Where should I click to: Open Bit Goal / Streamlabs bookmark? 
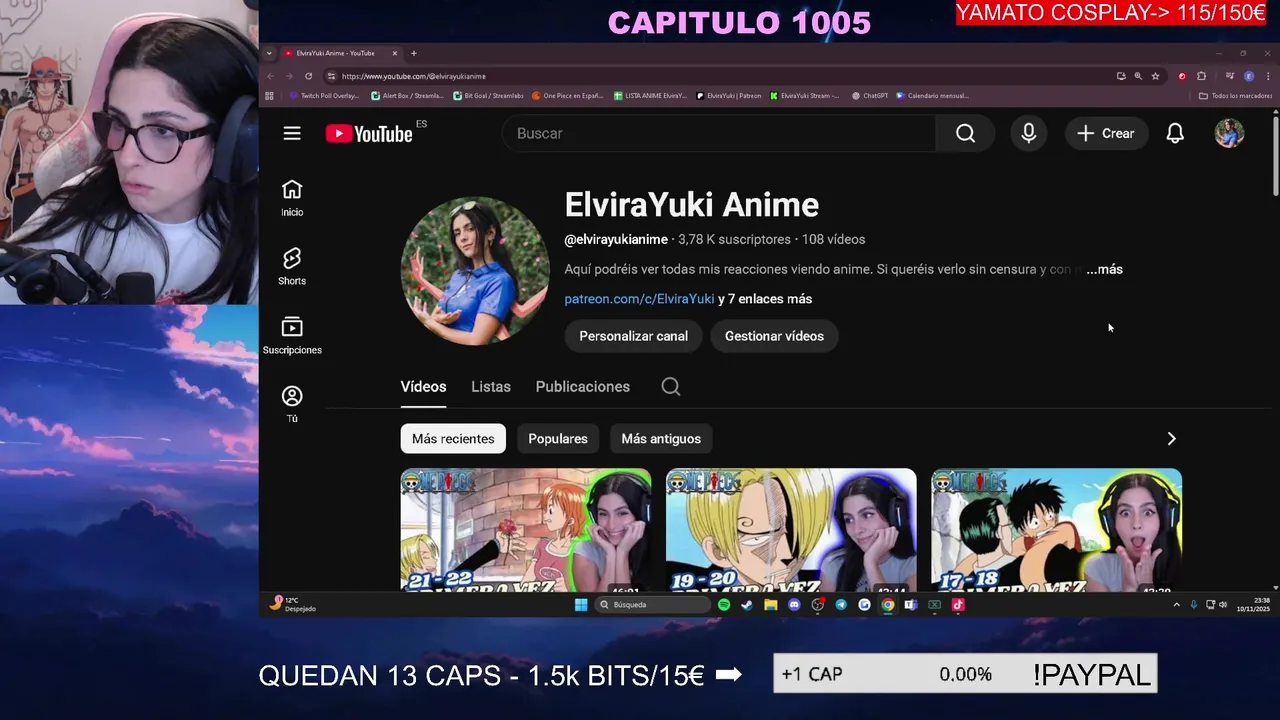[488, 96]
